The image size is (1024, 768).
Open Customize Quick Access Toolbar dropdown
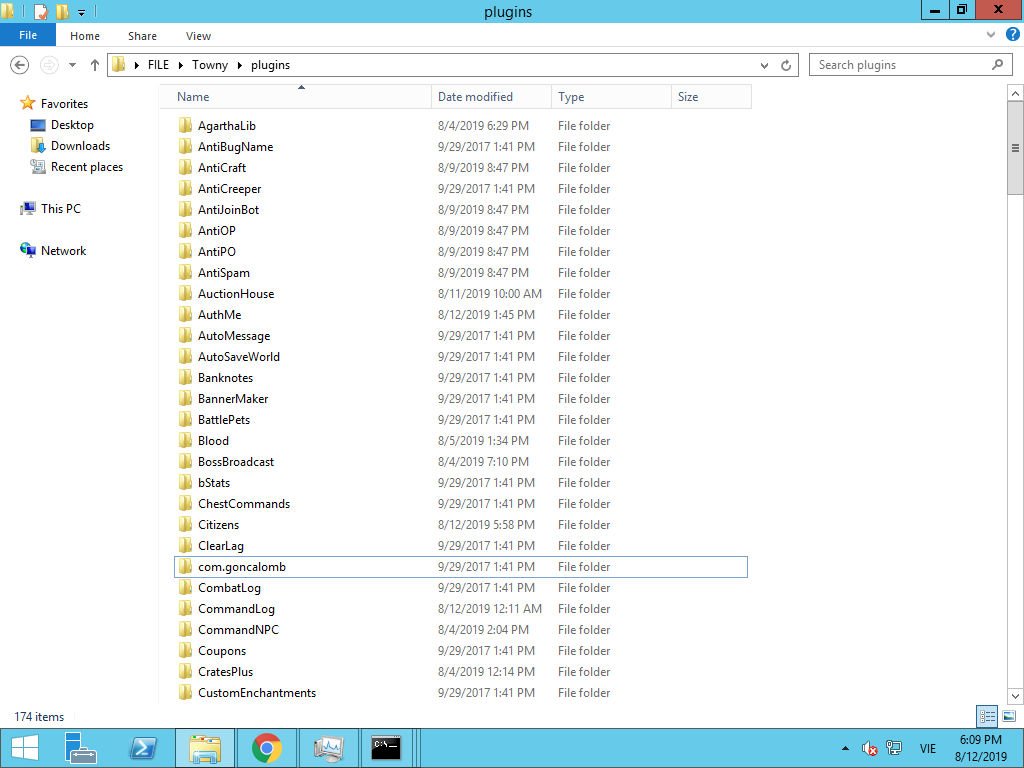[x=82, y=12]
